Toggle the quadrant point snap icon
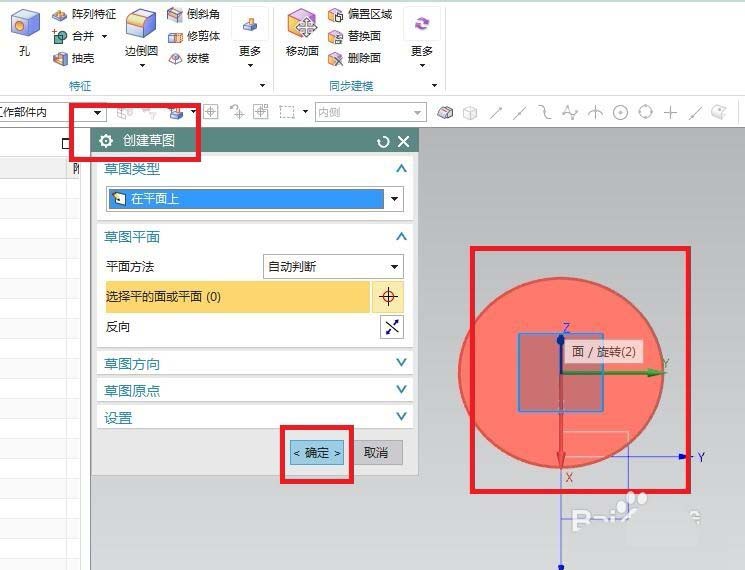Screen dimensions: 745x570 click(x=645, y=112)
